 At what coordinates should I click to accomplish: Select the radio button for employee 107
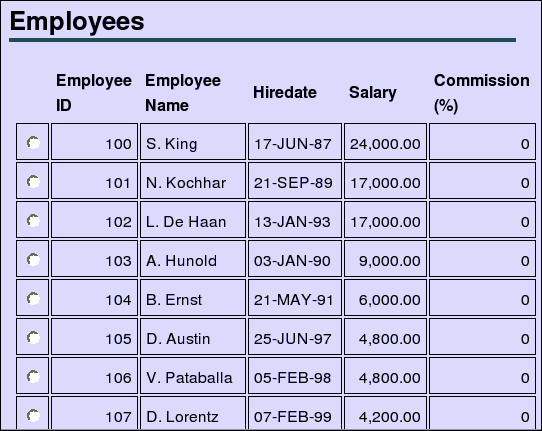point(33,416)
